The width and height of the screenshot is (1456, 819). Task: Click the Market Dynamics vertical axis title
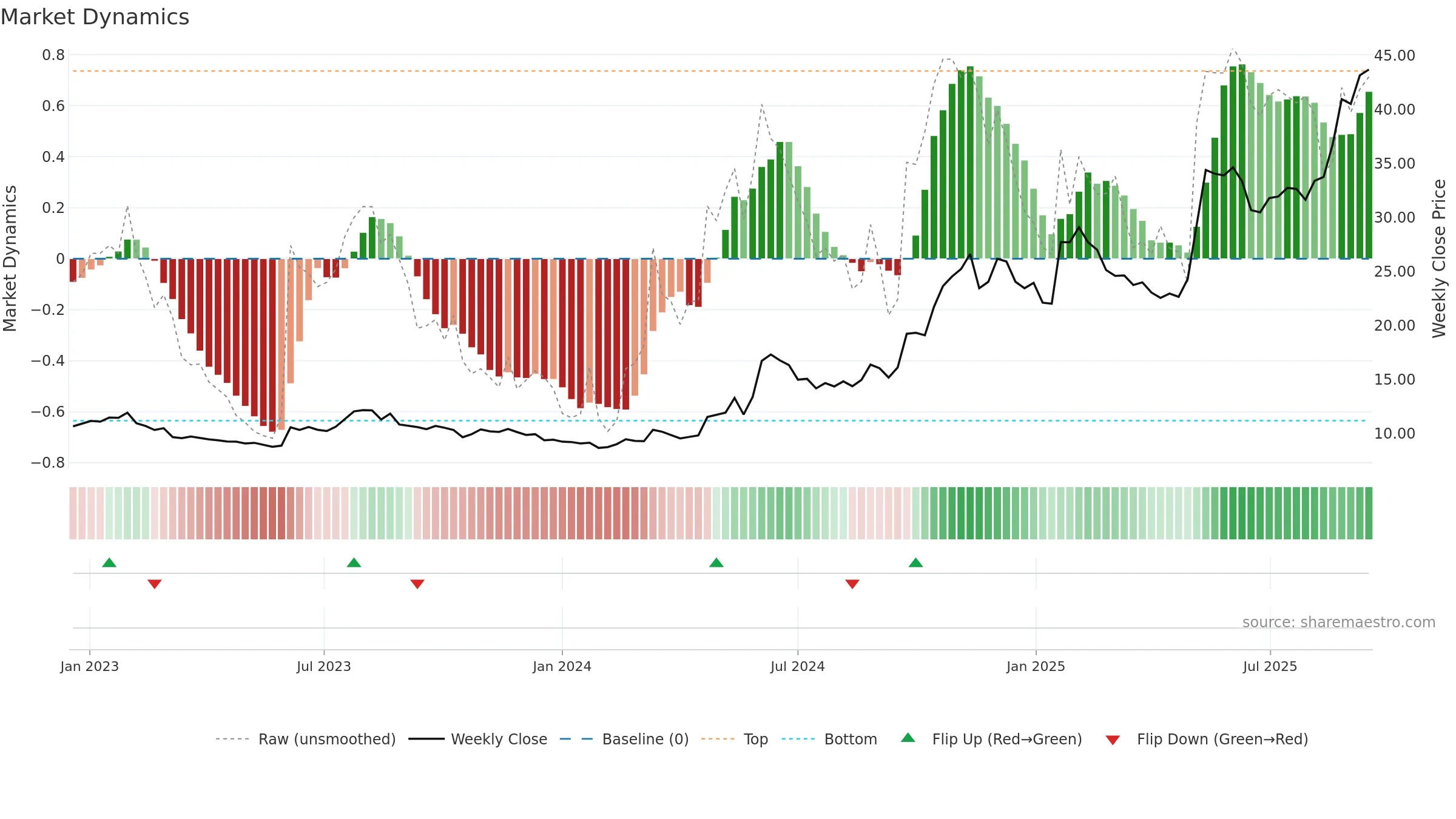point(10,258)
